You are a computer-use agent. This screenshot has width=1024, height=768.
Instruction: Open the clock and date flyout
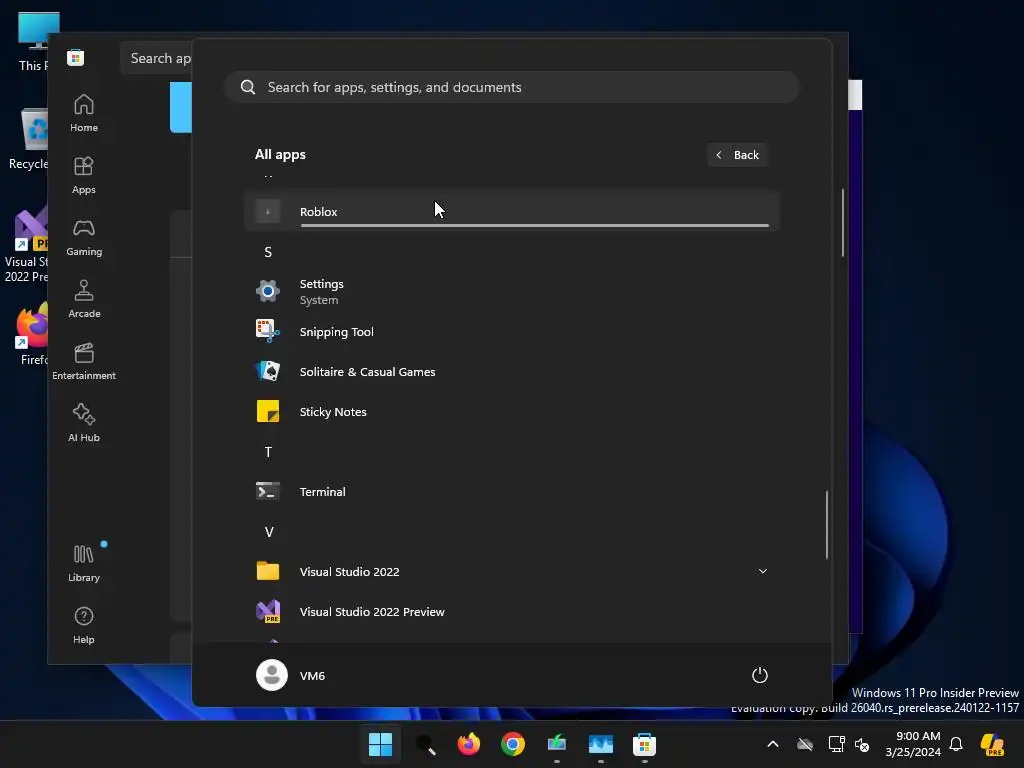click(x=913, y=744)
